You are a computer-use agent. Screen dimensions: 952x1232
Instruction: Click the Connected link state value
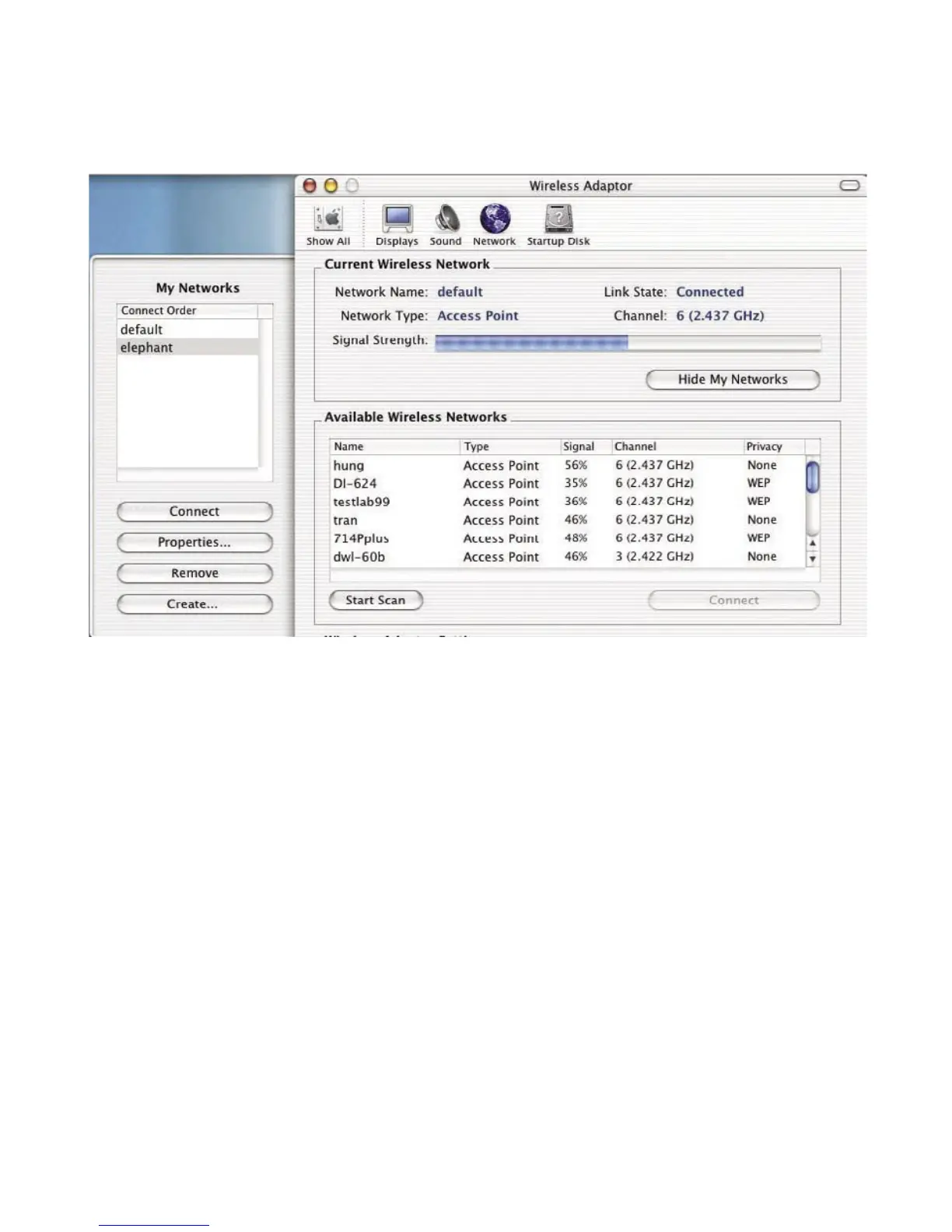tap(710, 292)
